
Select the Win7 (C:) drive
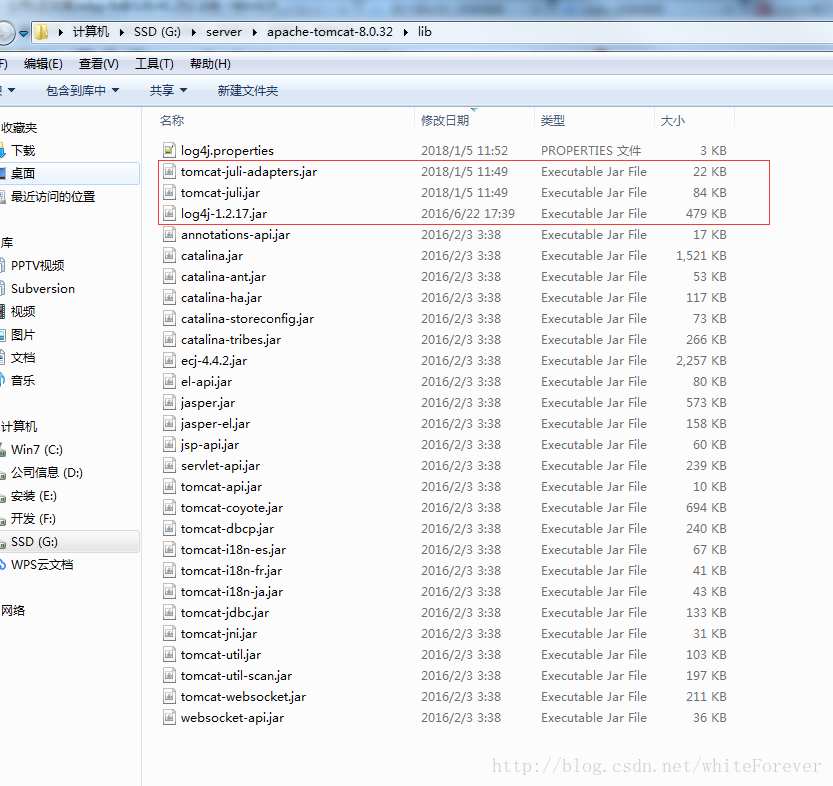click(37, 449)
